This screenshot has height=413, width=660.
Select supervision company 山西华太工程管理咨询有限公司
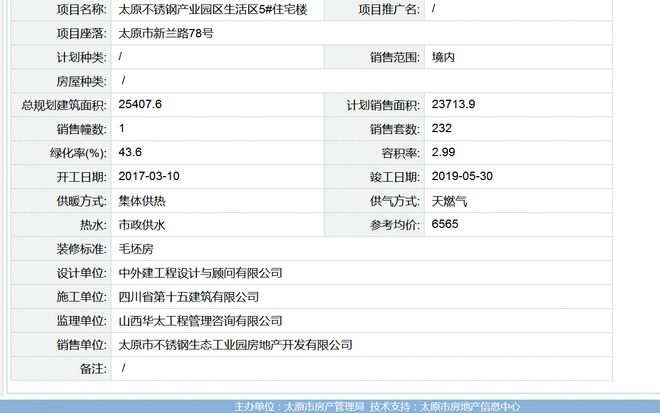click(200, 321)
